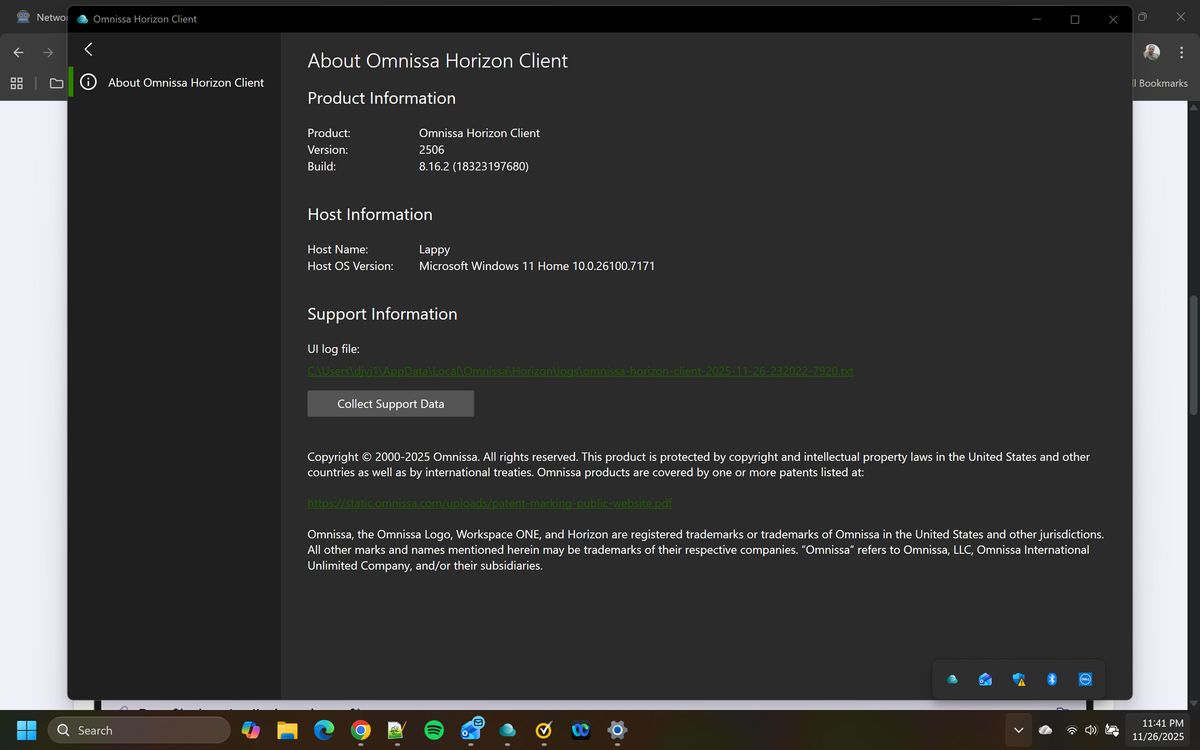
Task: Click the taskbar Search box
Action: coord(139,730)
